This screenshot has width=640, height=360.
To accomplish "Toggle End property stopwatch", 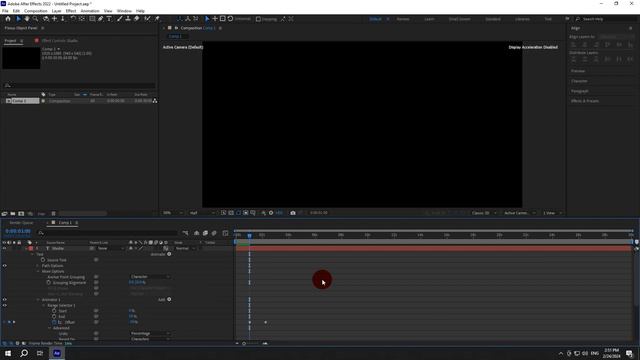I will pyautogui.click(x=54, y=316).
